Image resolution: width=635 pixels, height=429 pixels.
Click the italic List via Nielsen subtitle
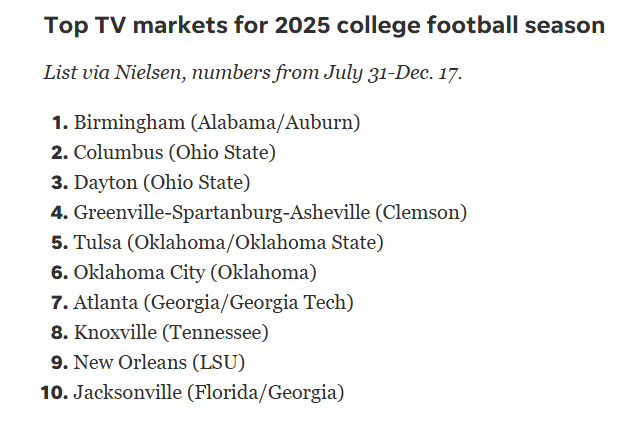(252, 73)
